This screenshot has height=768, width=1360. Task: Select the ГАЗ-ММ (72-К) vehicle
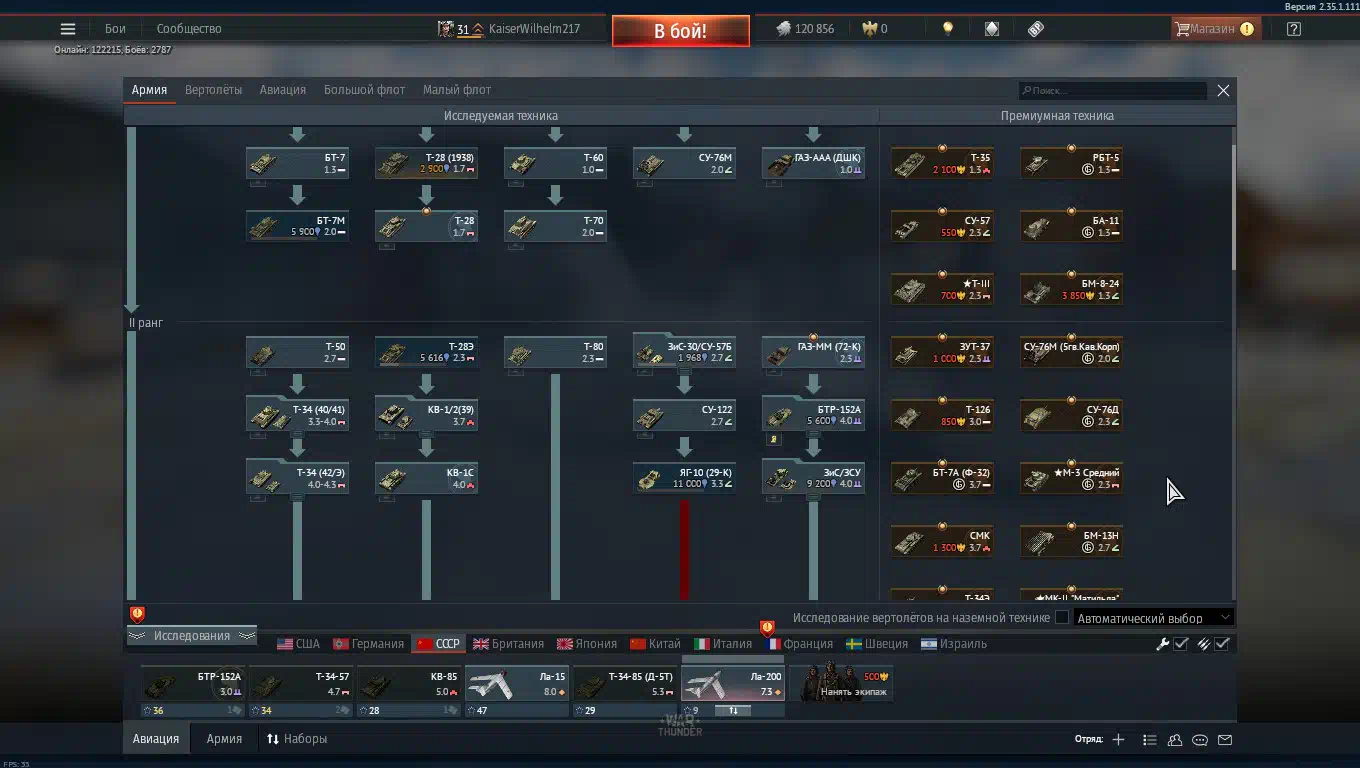tap(813, 352)
